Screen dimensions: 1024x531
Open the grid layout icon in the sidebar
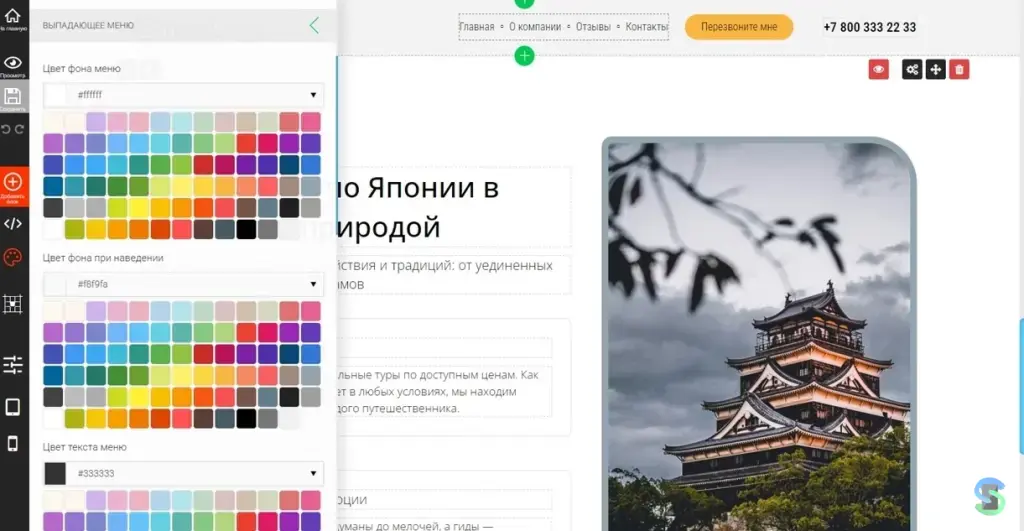[x=13, y=303]
